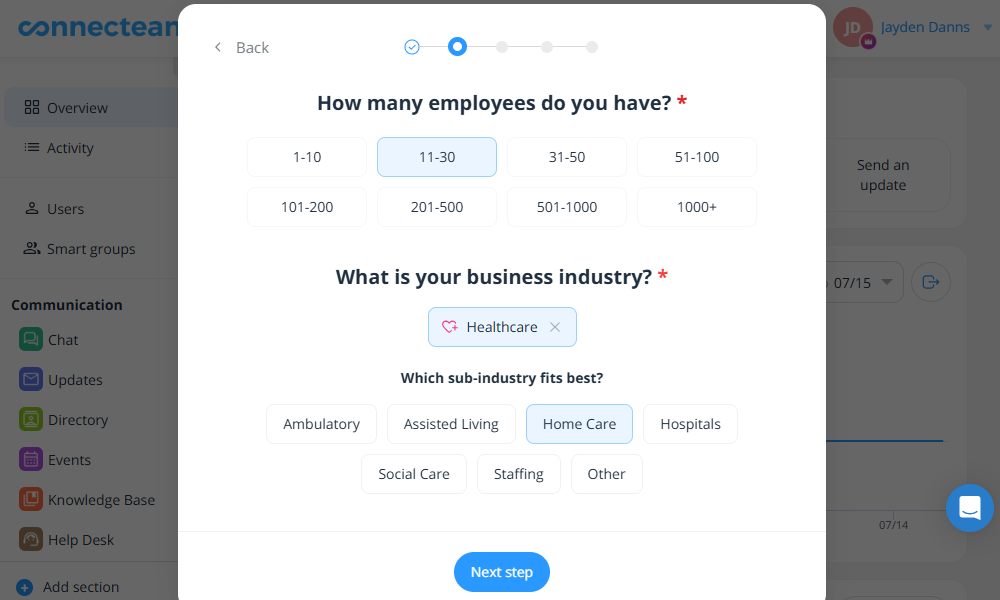
Task: Open the Directory icon in sidebar
Action: (31, 420)
